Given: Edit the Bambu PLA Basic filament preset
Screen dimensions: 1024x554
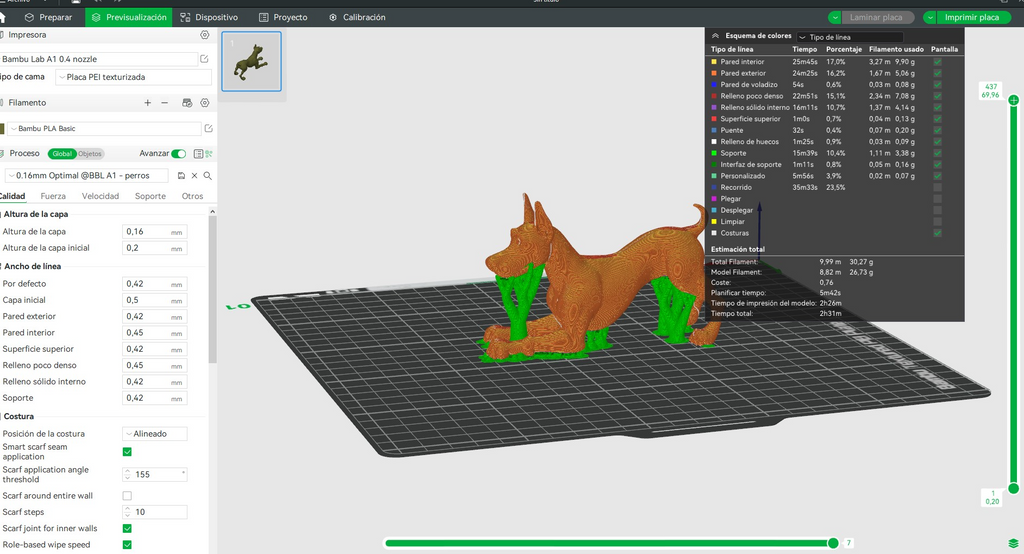Looking at the screenshot, I should click(x=208, y=129).
